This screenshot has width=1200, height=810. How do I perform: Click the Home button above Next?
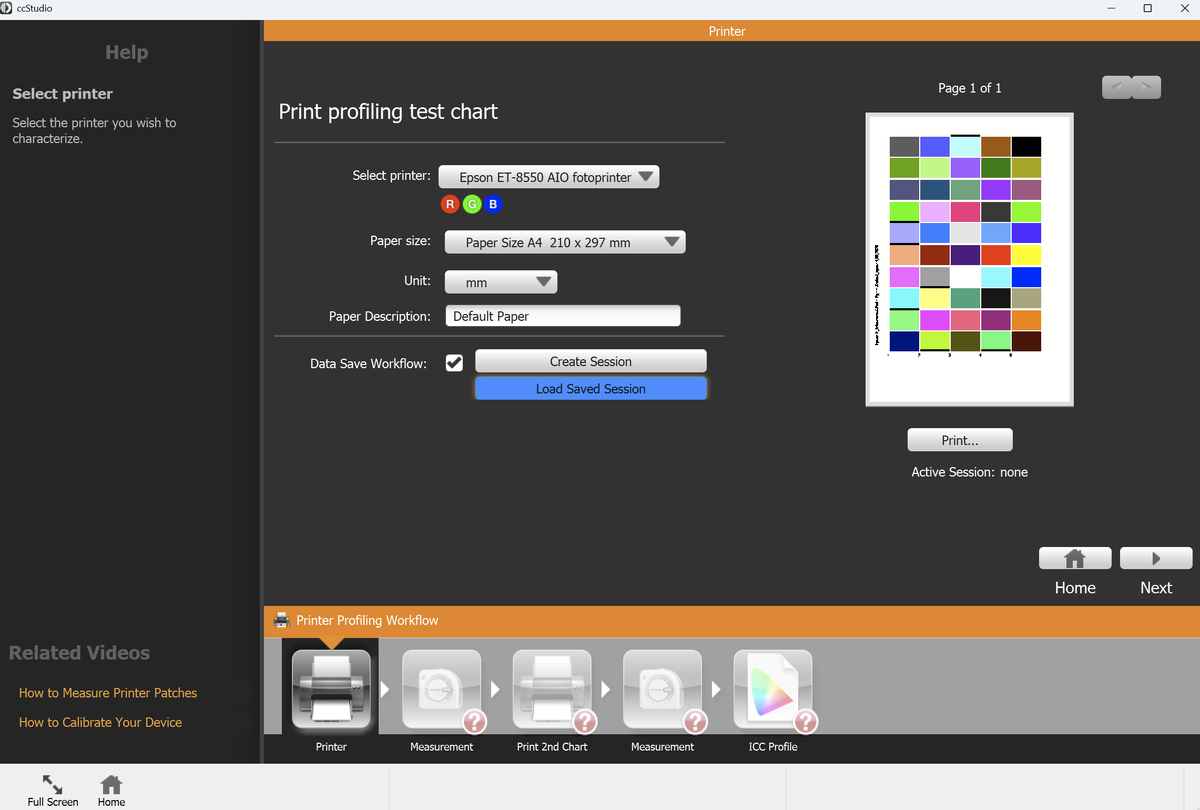click(x=1075, y=558)
